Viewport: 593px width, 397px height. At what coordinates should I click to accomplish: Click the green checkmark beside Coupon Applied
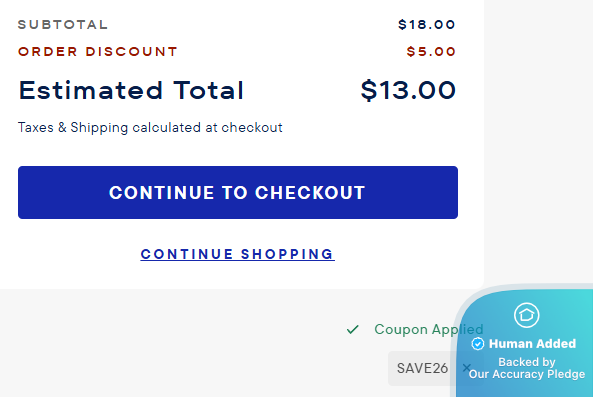(x=352, y=329)
